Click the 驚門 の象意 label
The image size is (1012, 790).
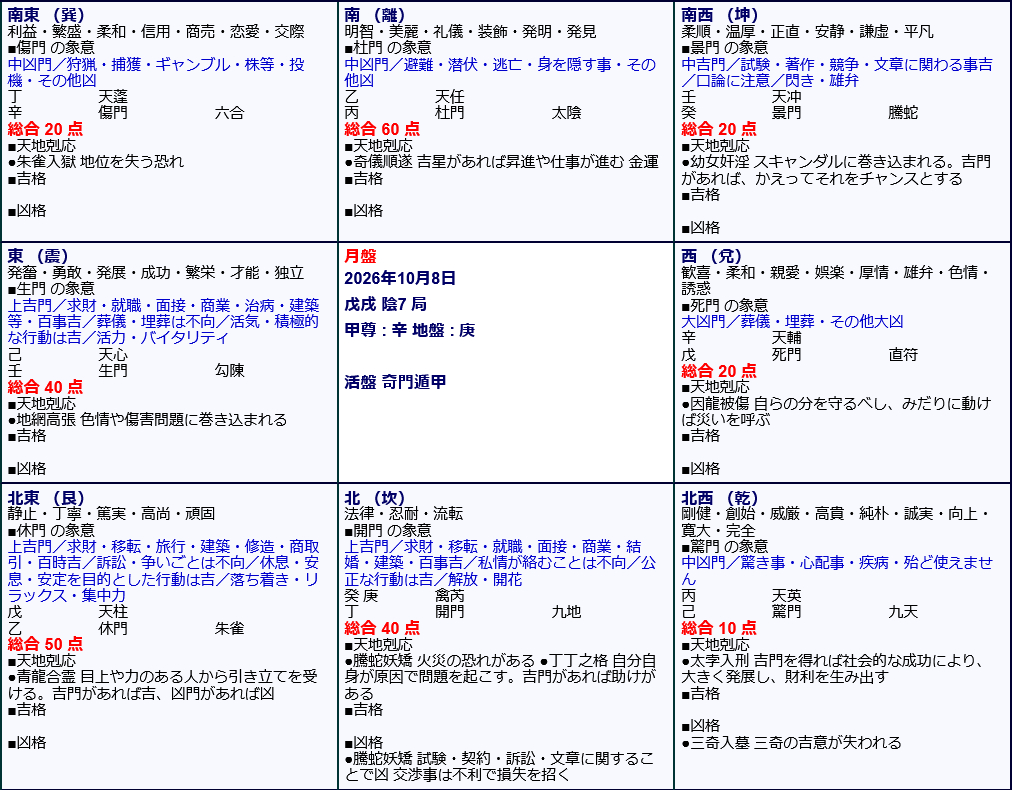pyautogui.click(x=725, y=547)
